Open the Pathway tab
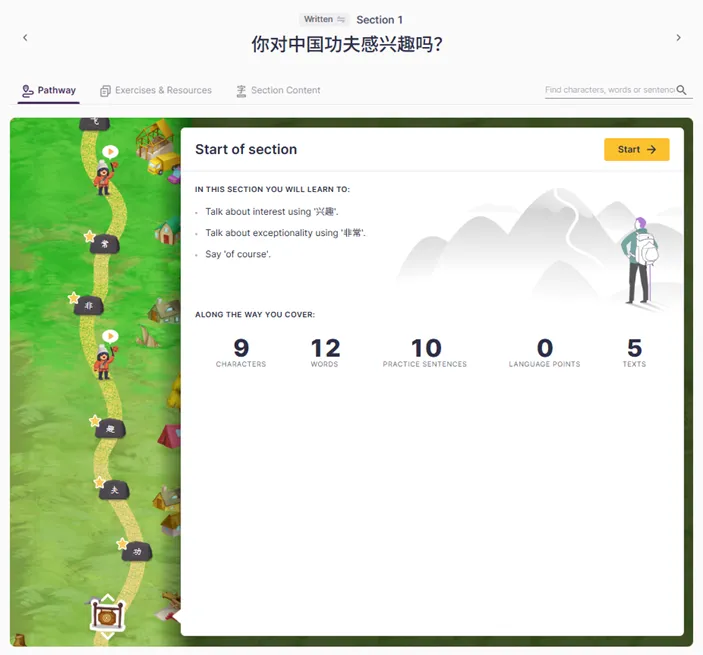The image size is (703, 655). [49, 91]
